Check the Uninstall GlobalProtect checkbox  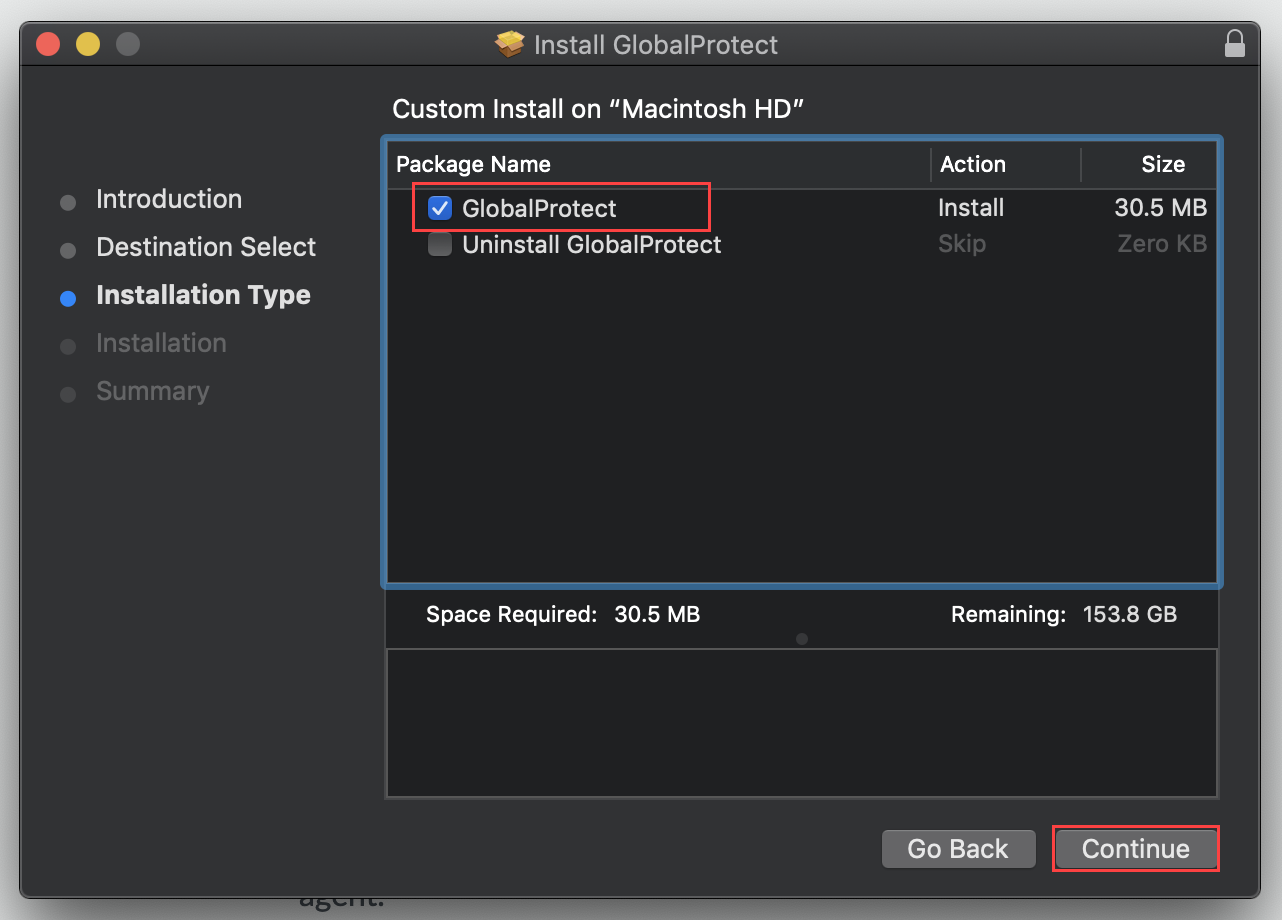(x=440, y=244)
